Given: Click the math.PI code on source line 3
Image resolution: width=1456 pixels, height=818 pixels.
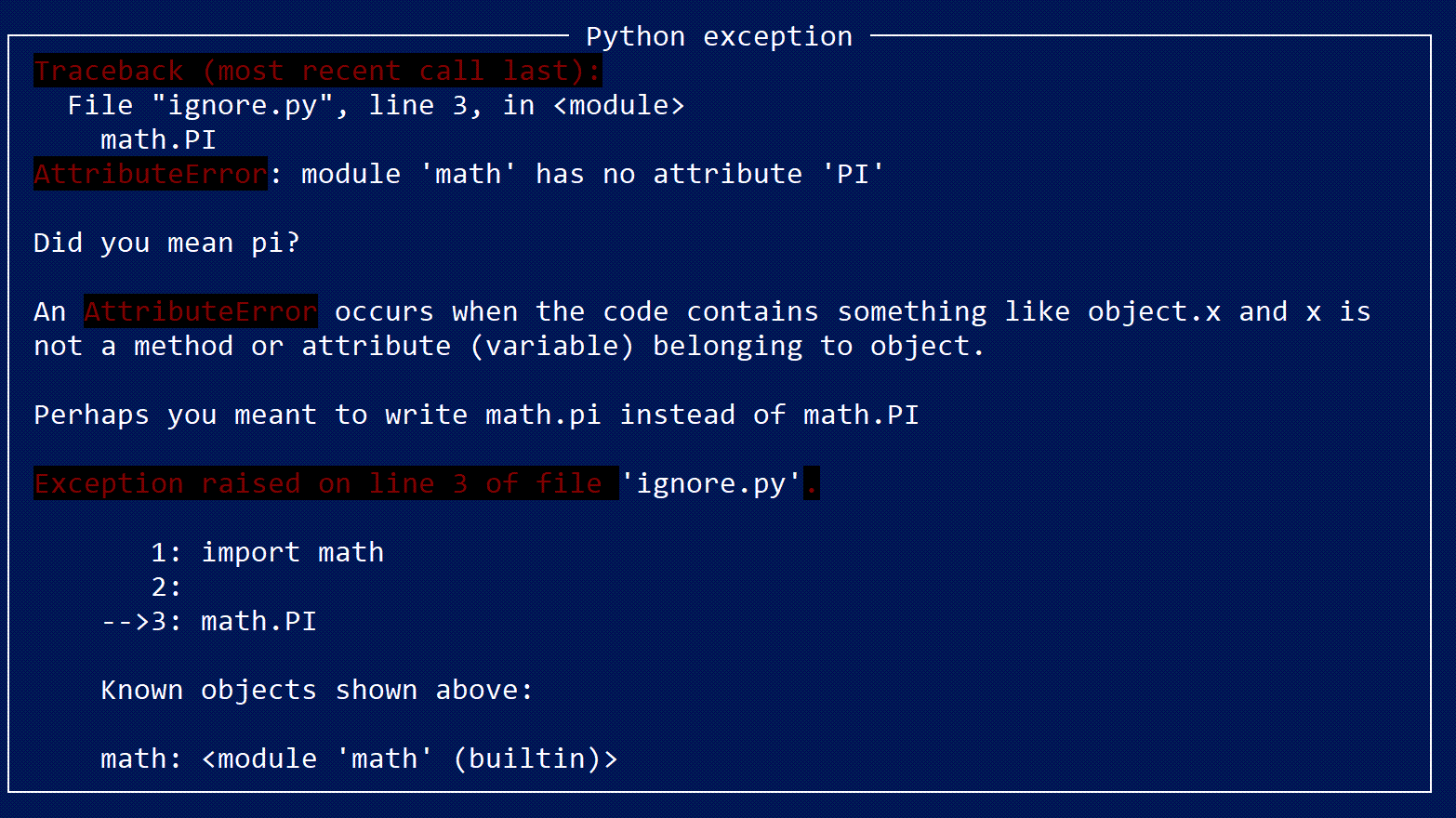Looking at the screenshot, I should pyautogui.click(x=258, y=621).
